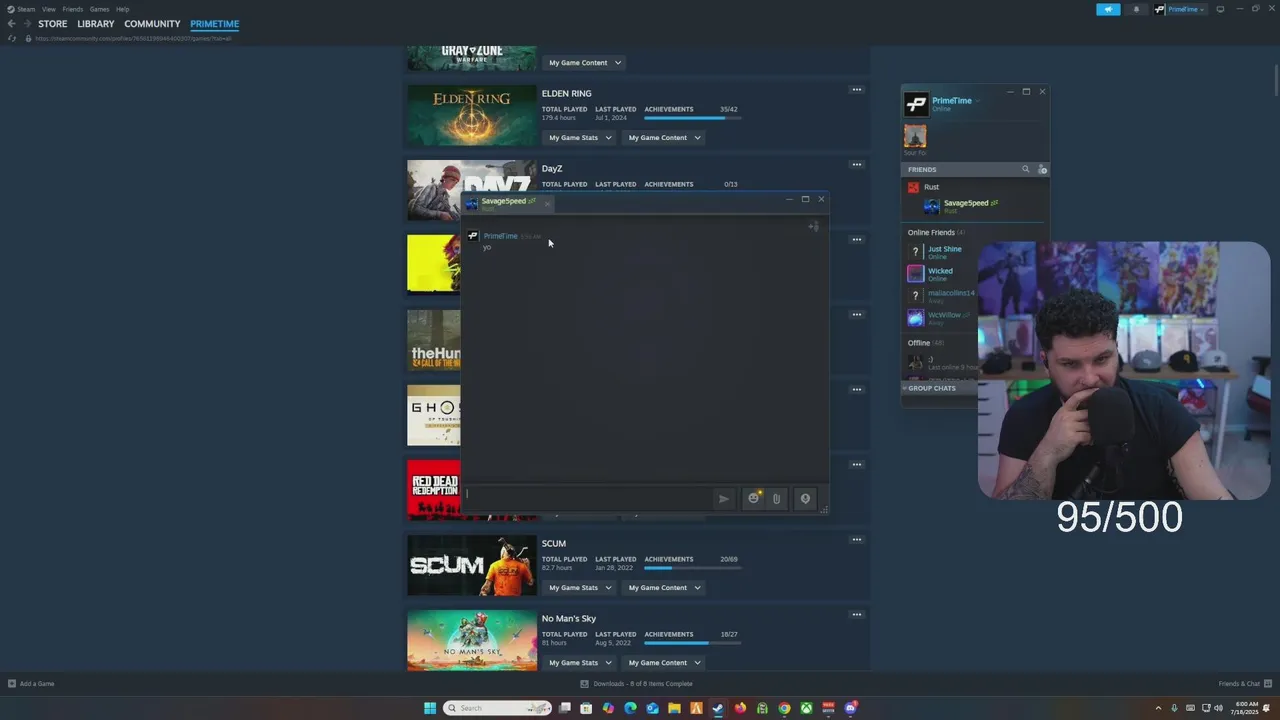Open the COMMUNITY tab
The height and width of the screenshot is (720, 1280).
click(x=152, y=24)
